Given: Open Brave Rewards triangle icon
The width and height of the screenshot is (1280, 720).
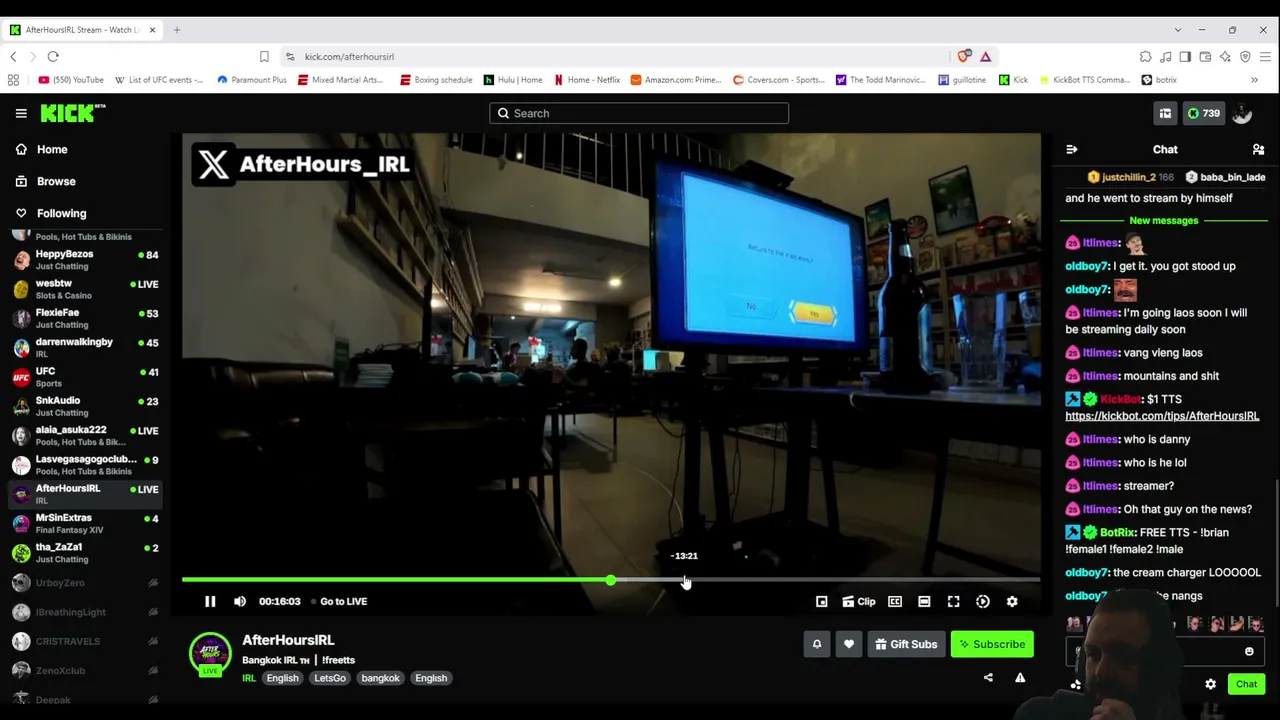Looking at the screenshot, I should (985, 56).
